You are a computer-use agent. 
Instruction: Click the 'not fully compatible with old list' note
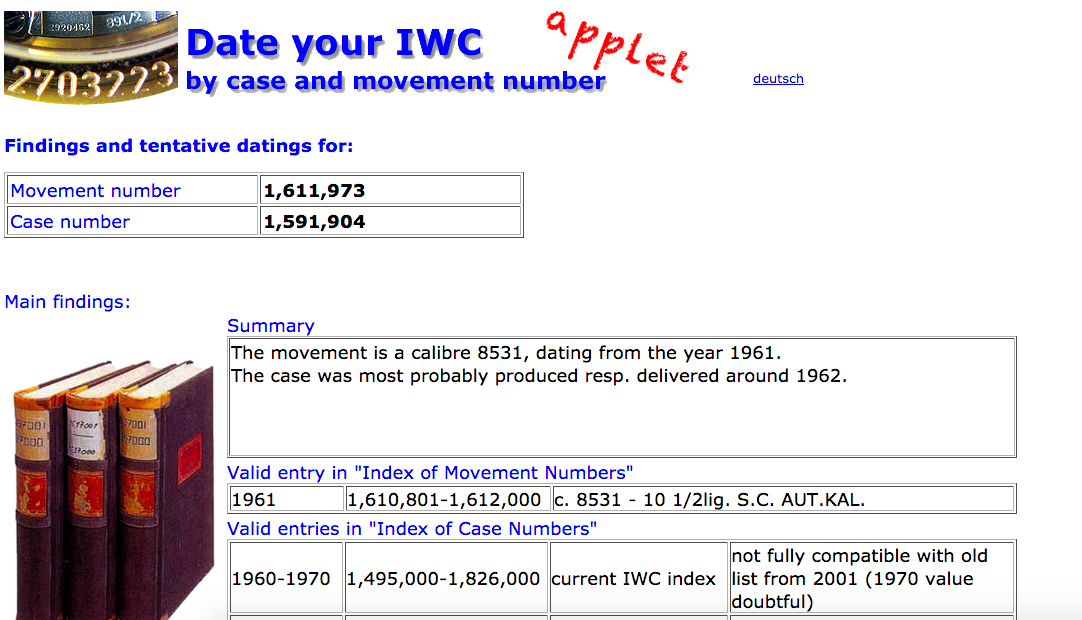pyautogui.click(x=872, y=578)
